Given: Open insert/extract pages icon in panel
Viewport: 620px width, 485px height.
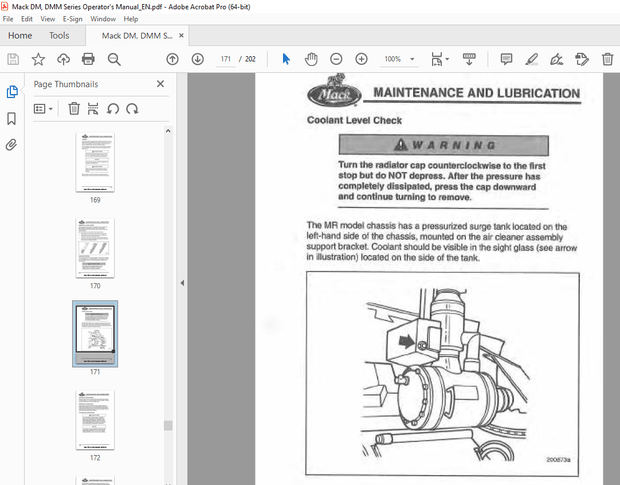Looking at the screenshot, I should click(x=93, y=109).
